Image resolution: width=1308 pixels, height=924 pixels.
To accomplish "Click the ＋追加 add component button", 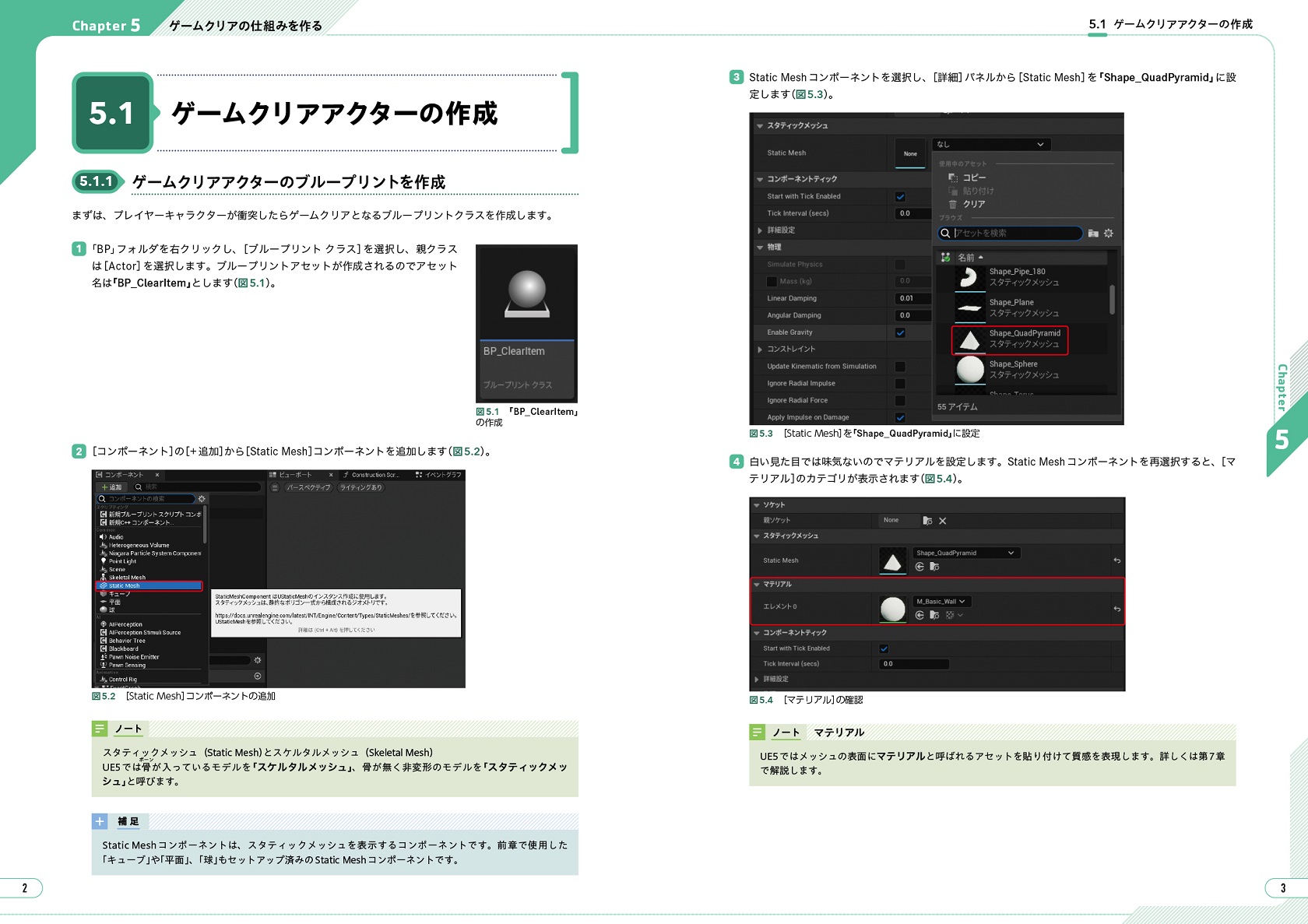I will tap(111, 487).
